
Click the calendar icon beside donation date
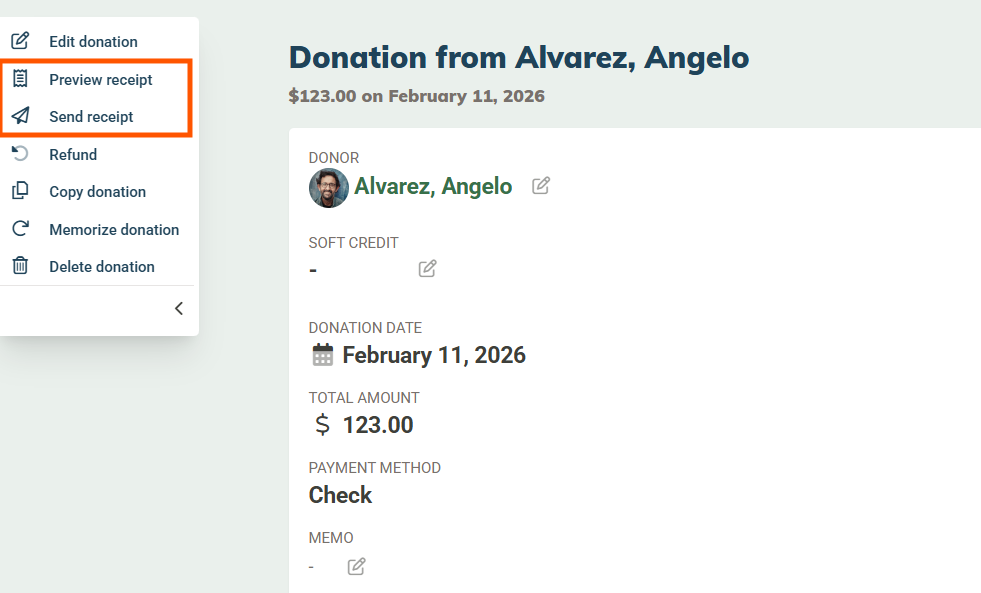(x=322, y=355)
